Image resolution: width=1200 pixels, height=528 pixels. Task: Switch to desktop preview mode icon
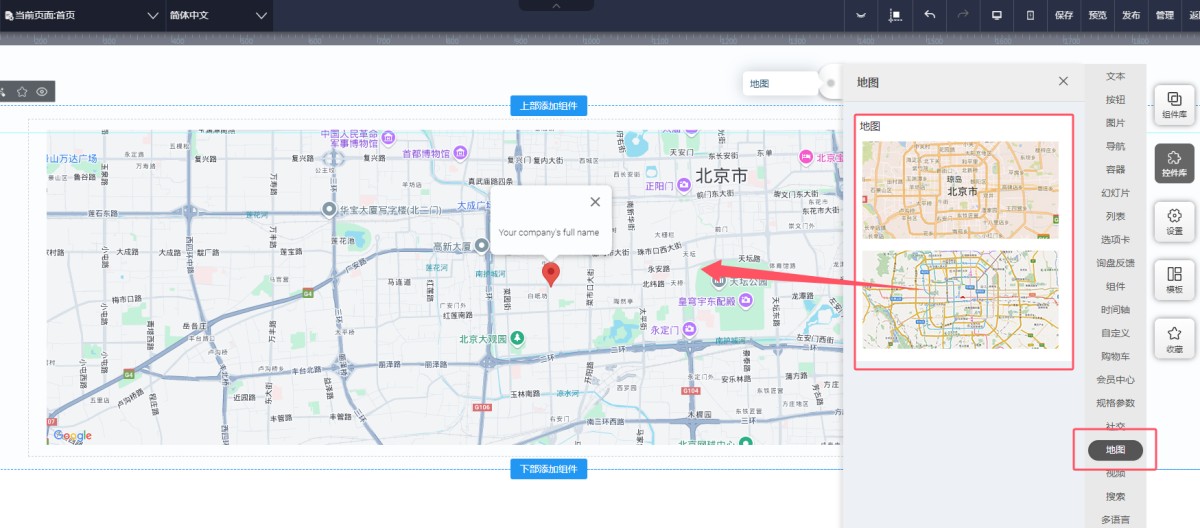coord(996,15)
